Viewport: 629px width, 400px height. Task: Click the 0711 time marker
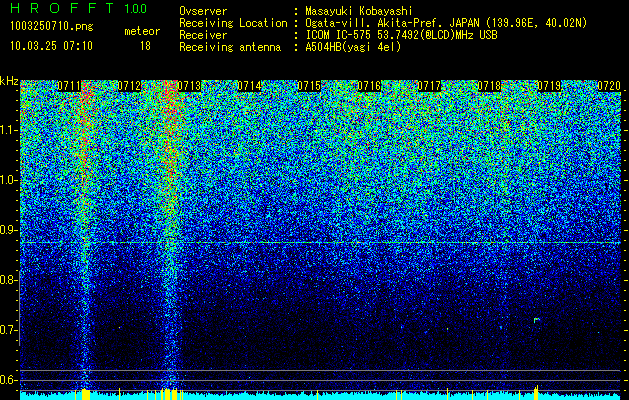[x=69, y=86]
